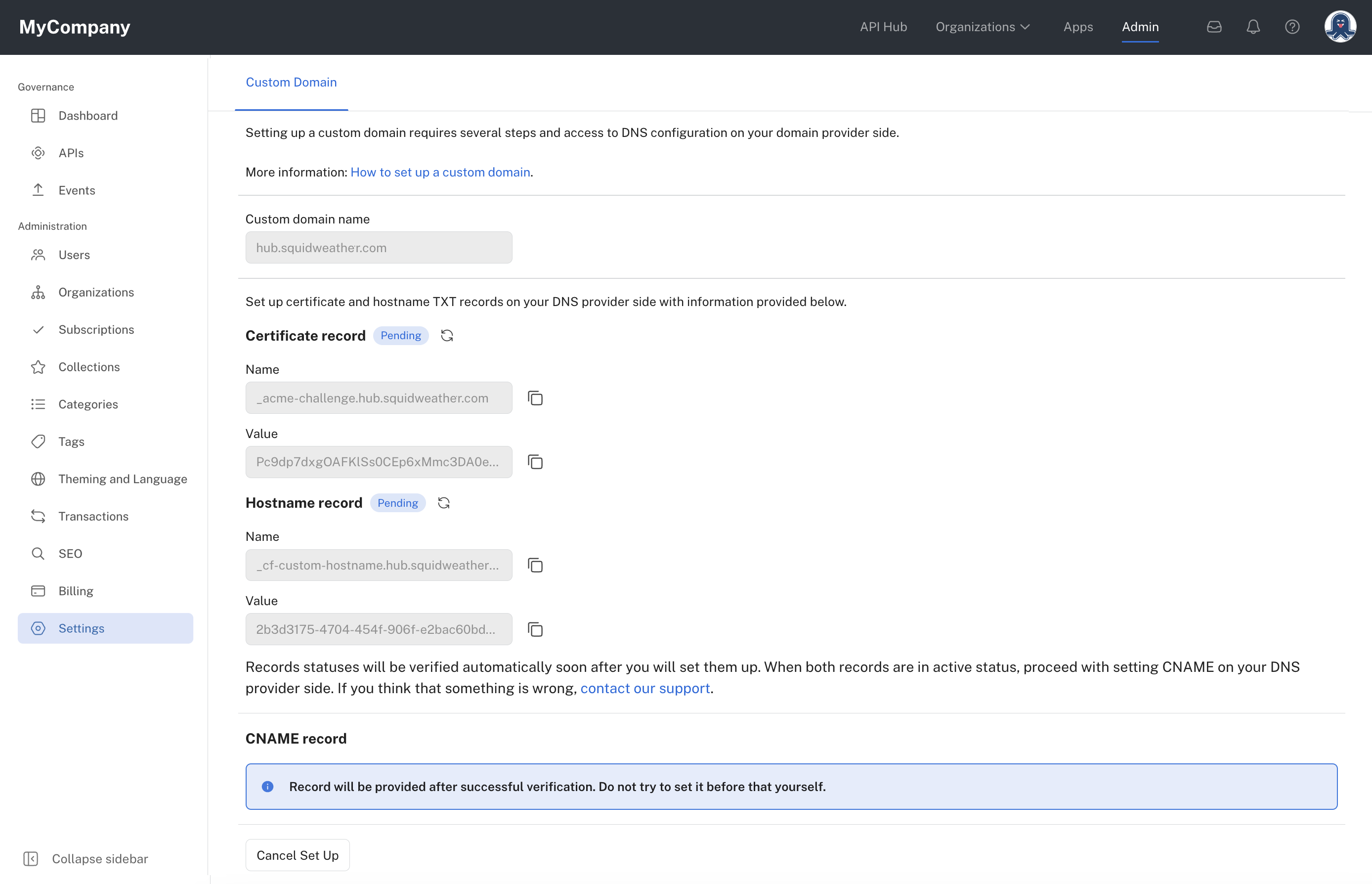Click the Admin navigation tab
The image size is (1372, 884).
(x=1140, y=27)
